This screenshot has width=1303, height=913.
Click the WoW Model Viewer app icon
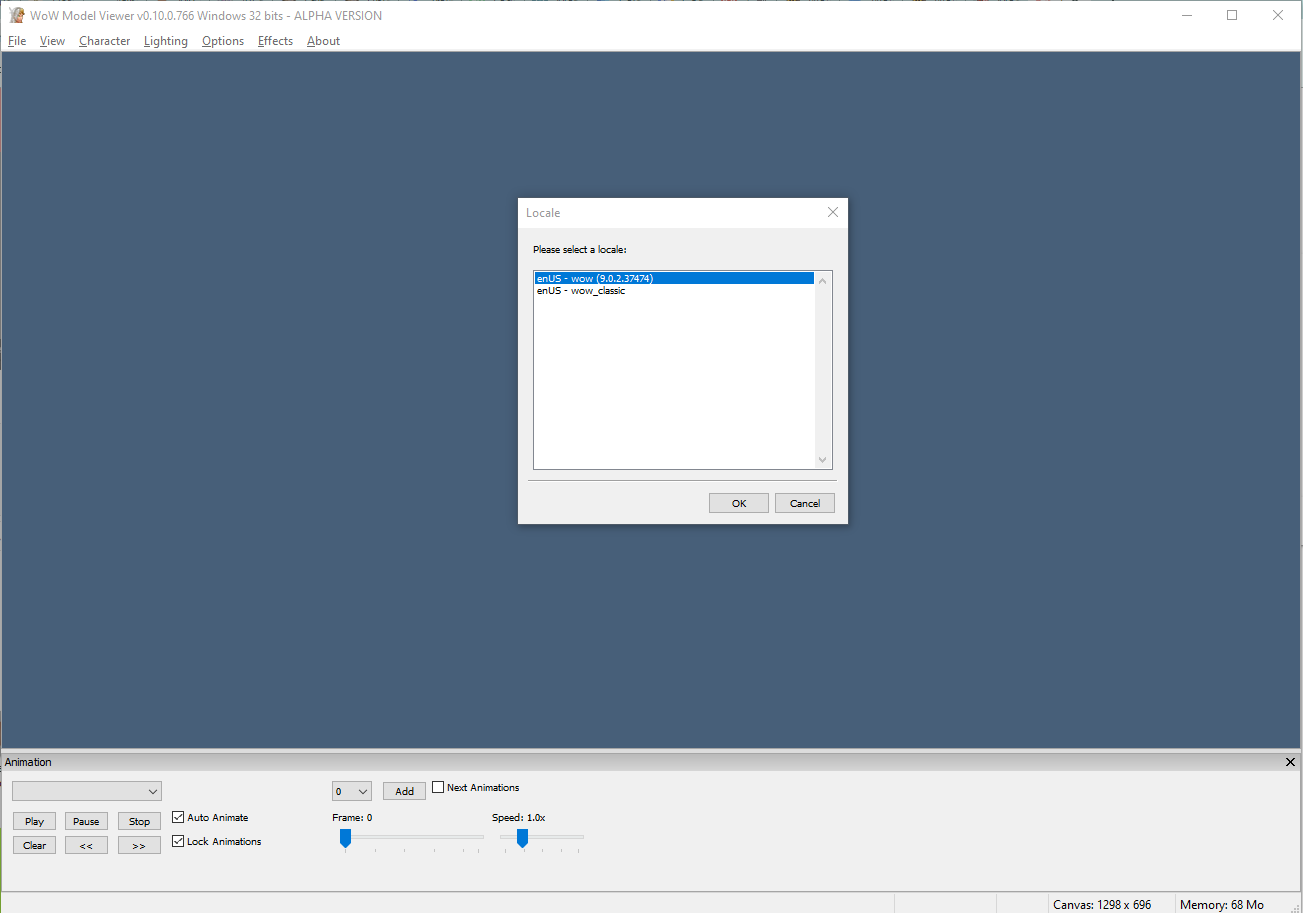coord(16,15)
